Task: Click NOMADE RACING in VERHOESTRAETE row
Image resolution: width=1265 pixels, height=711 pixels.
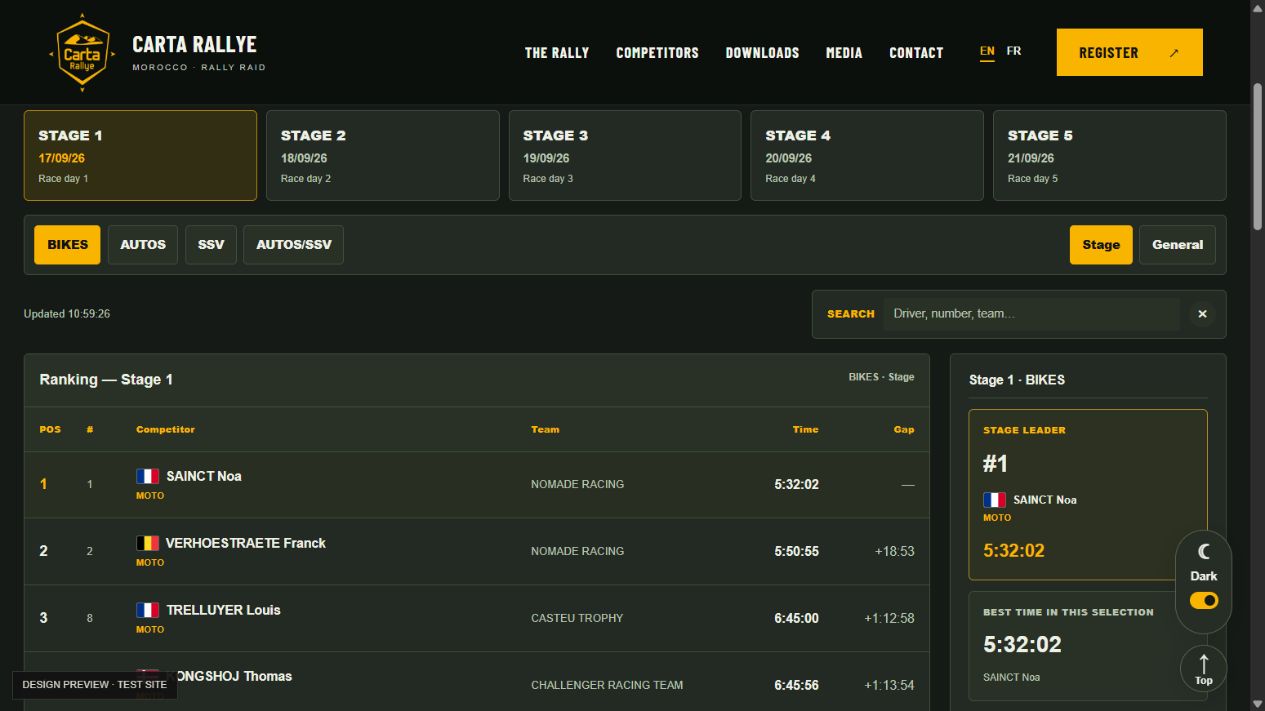Action: tap(577, 551)
